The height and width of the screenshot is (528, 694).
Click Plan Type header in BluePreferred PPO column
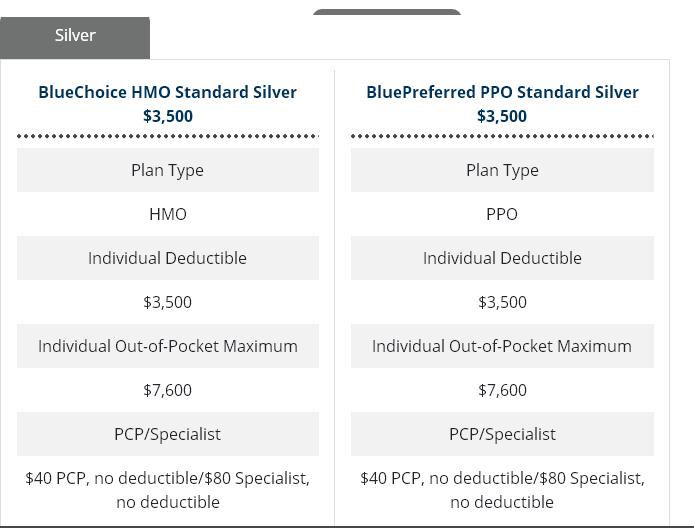click(x=502, y=170)
